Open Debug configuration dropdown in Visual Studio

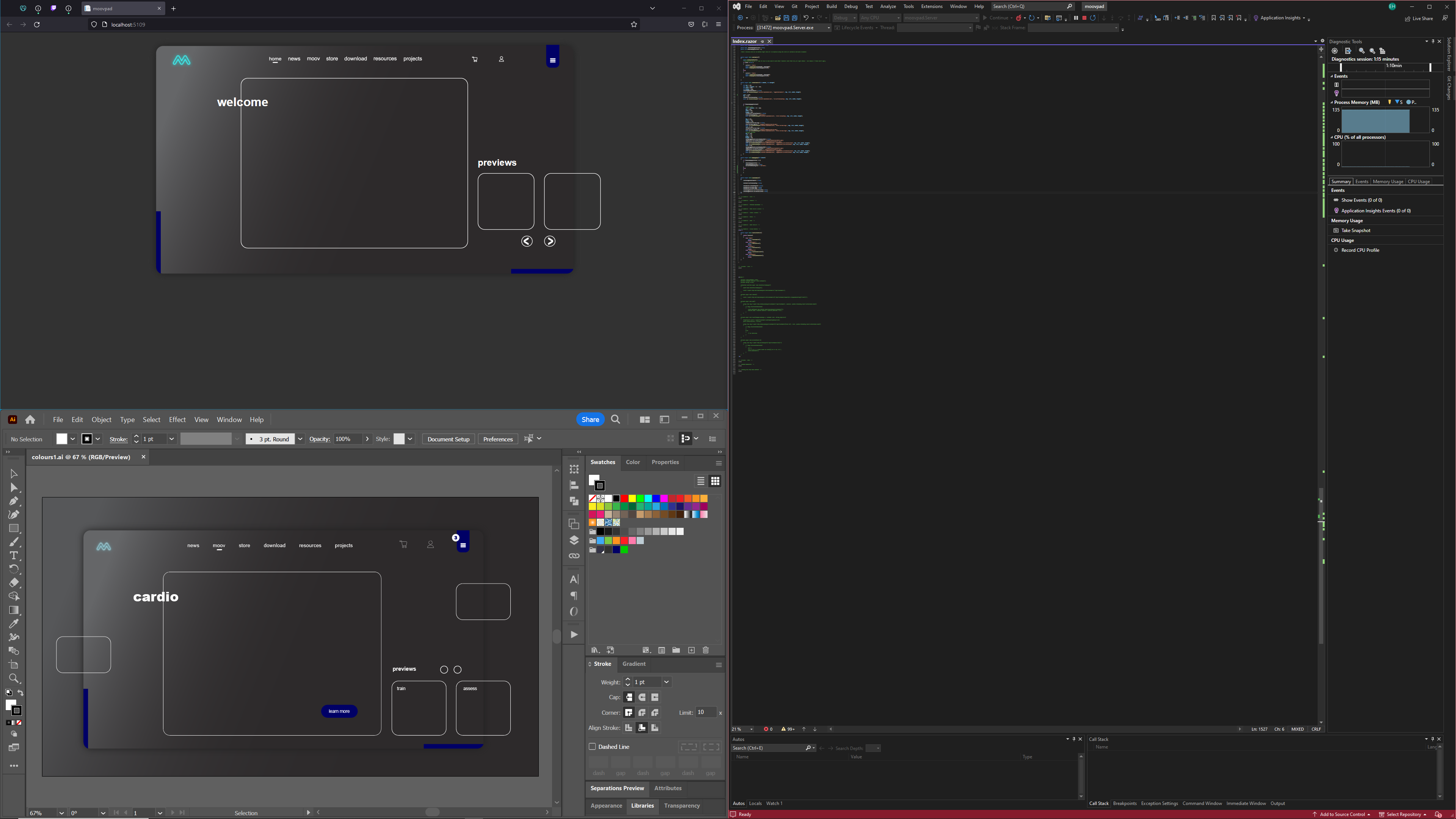point(855,18)
